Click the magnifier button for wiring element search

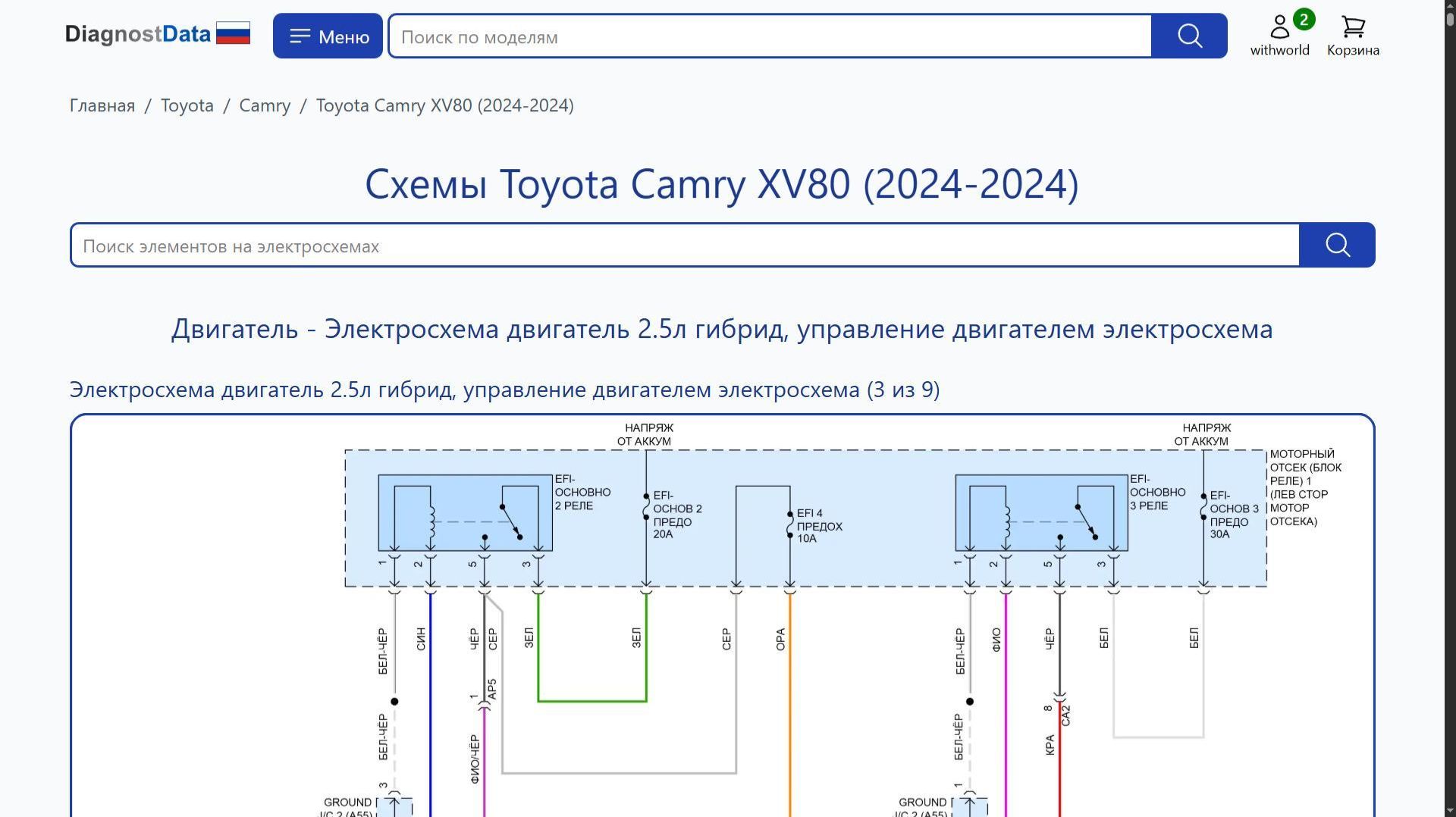tap(1337, 245)
